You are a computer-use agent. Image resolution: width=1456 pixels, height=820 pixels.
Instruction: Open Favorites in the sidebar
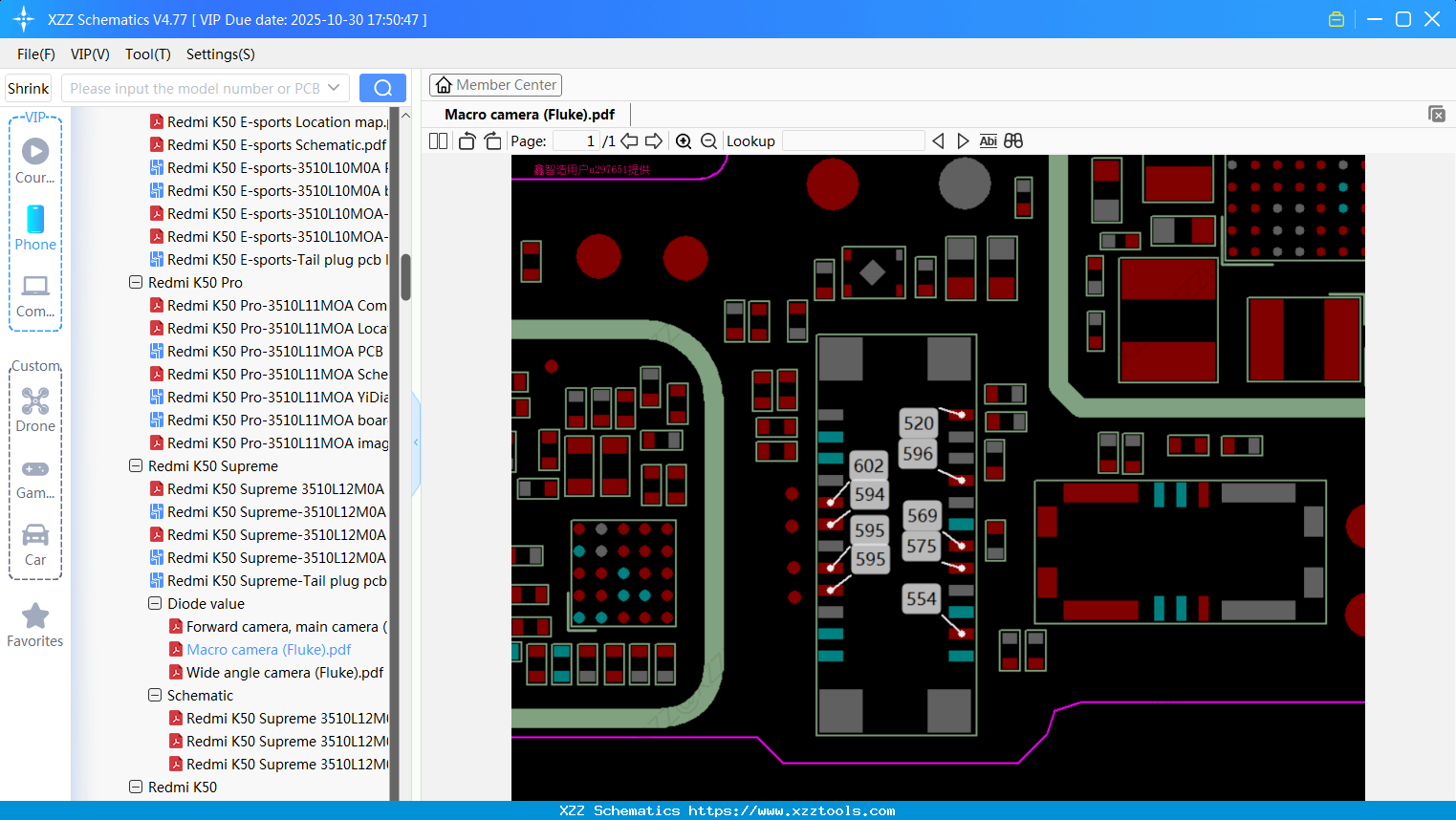[x=35, y=625]
